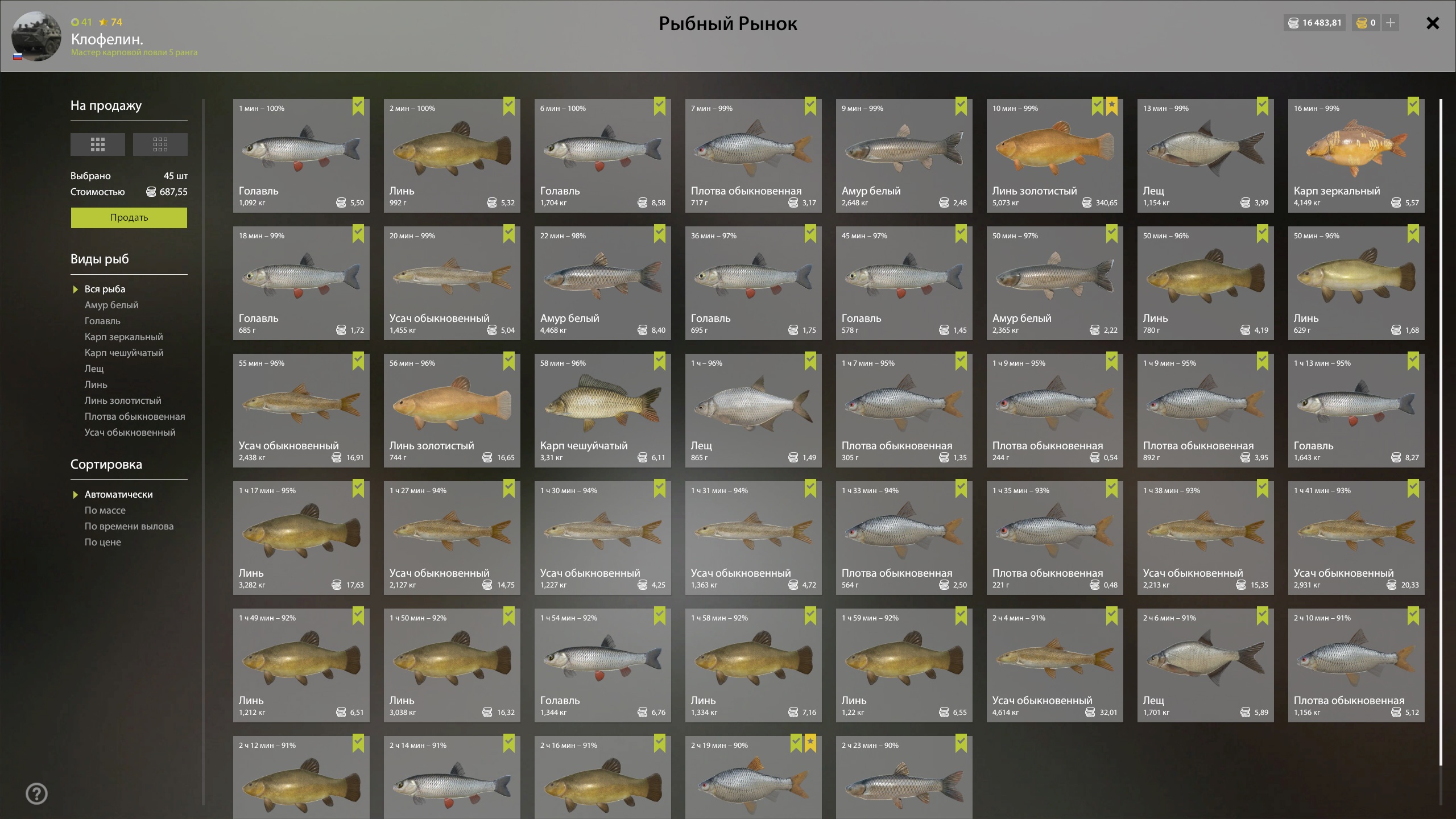Image resolution: width=1456 pixels, height=819 pixels.
Task: Filter fish list by Линь золотистый
Action: coord(123,400)
